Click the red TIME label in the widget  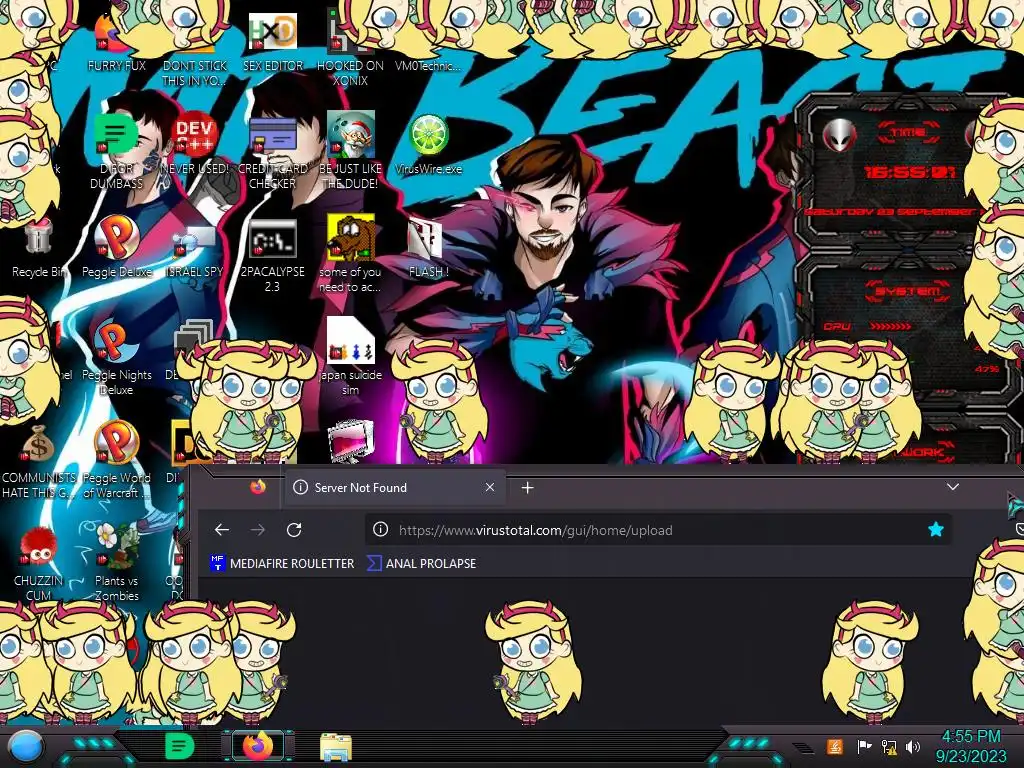tap(908, 132)
